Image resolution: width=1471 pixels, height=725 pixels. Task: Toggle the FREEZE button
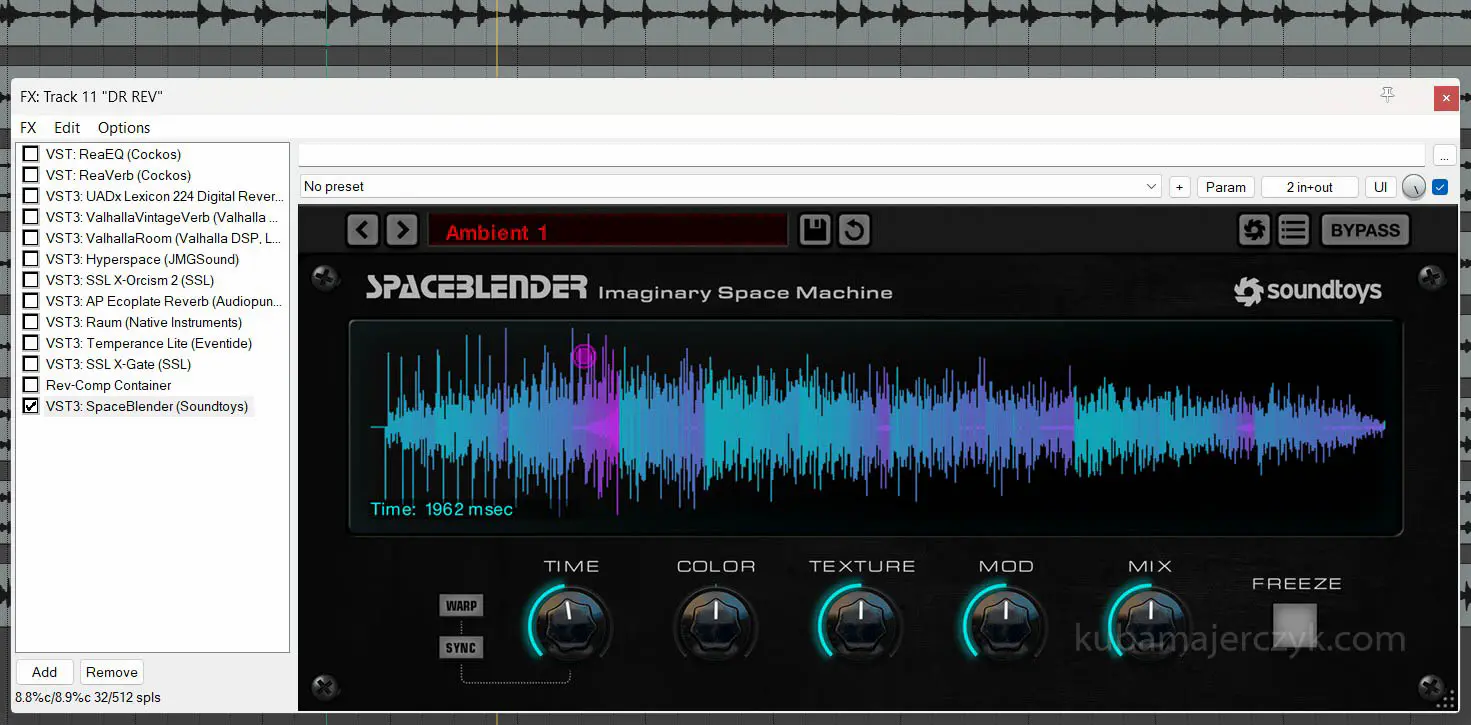1294,622
